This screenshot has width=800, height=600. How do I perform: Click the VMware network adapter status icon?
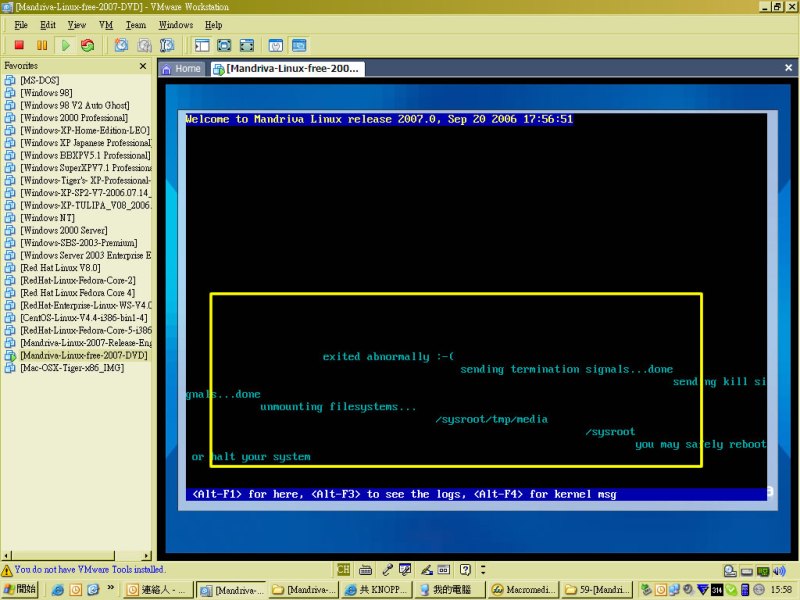coord(763,571)
